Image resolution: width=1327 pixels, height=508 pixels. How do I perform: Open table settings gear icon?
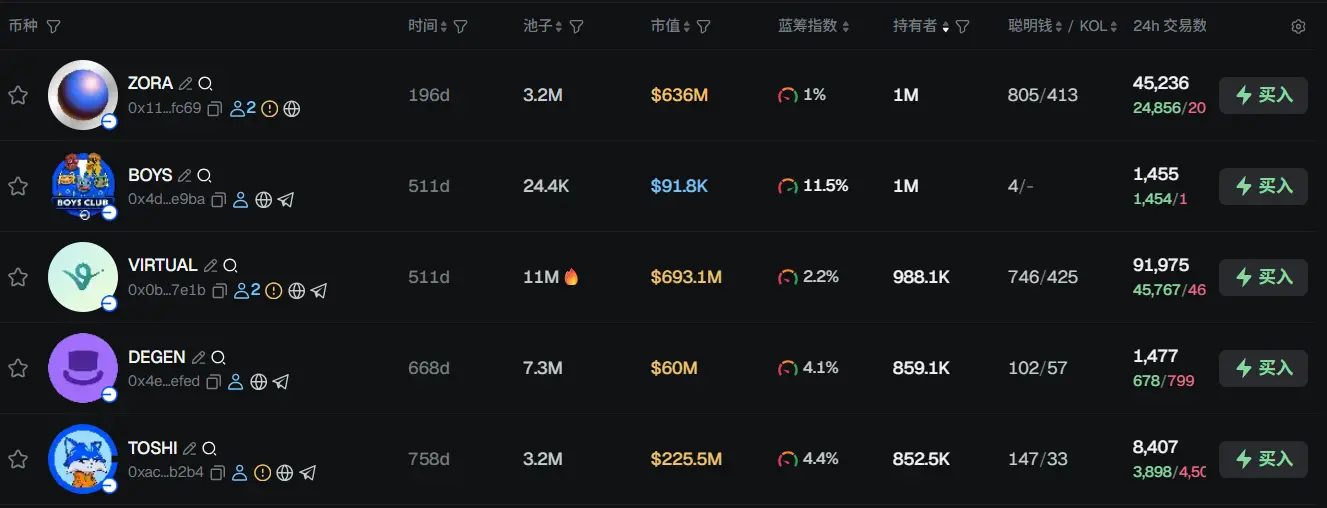tap(1298, 27)
